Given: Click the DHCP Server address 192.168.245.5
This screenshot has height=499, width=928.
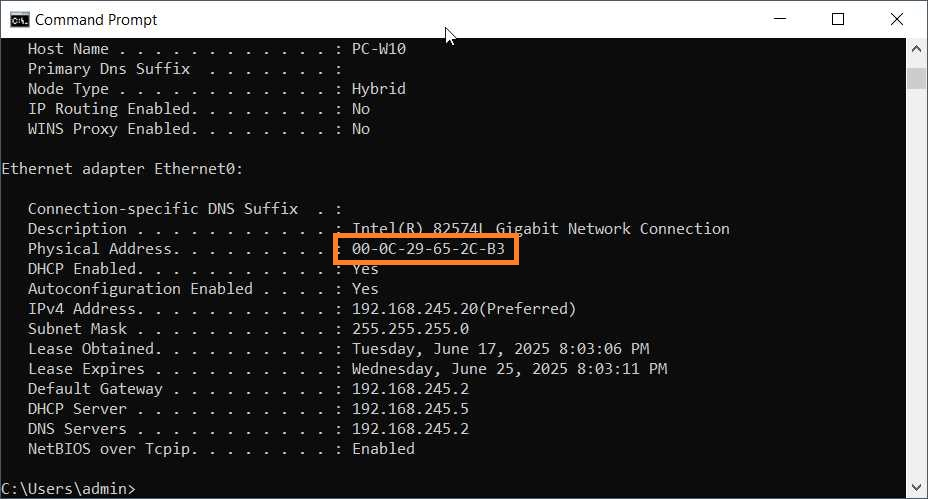Looking at the screenshot, I should [x=410, y=409].
